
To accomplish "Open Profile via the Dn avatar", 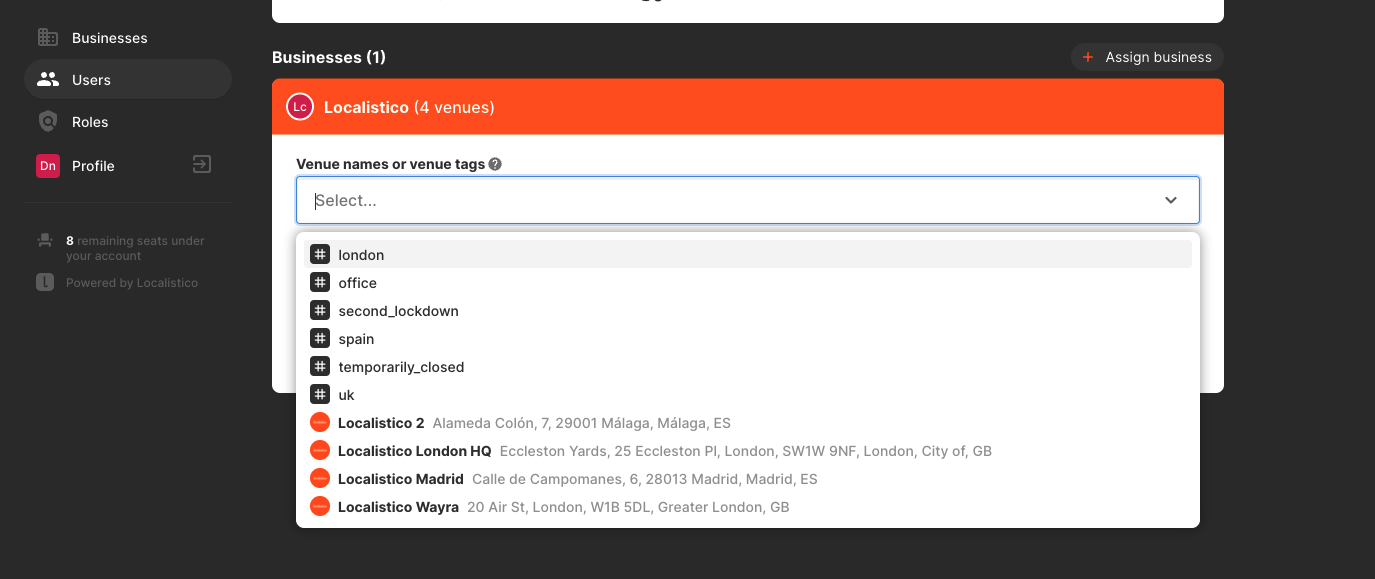I will tap(47, 166).
